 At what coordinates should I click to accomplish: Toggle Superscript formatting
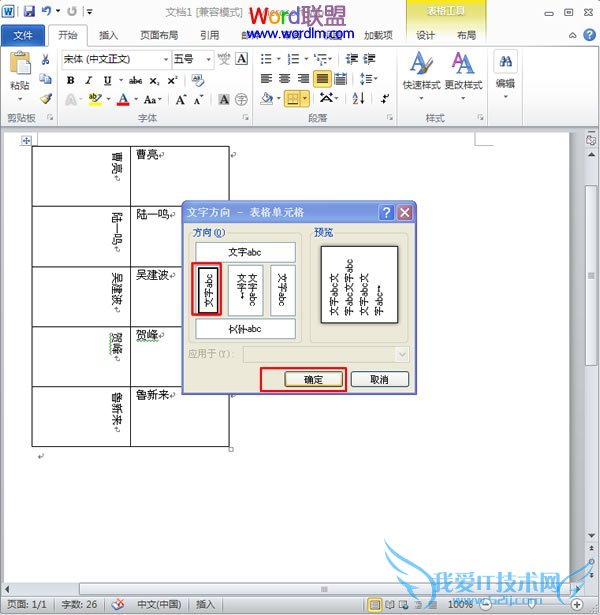[173, 80]
